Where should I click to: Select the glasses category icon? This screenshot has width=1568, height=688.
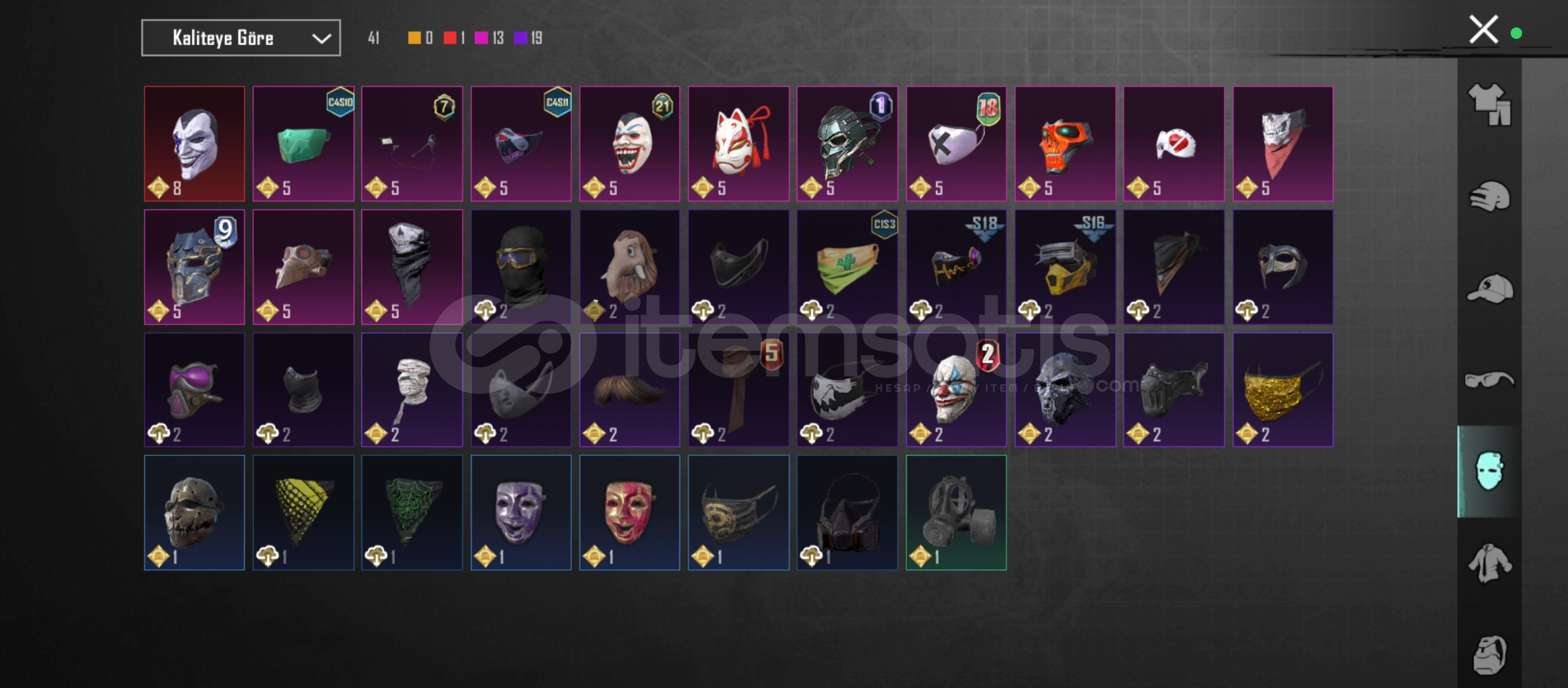(x=1490, y=380)
